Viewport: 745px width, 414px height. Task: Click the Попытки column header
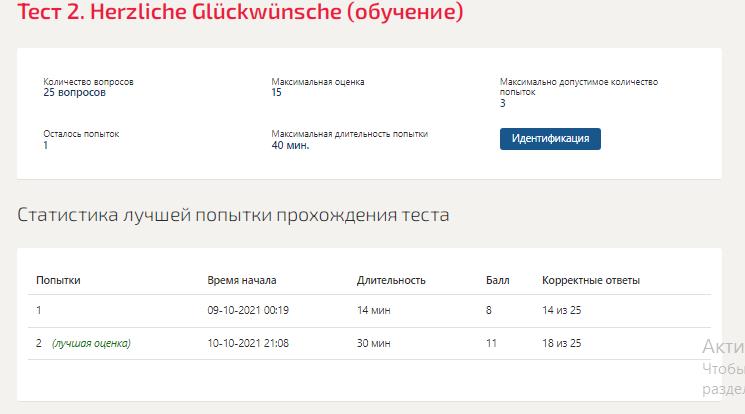click(x=58, y=280)
